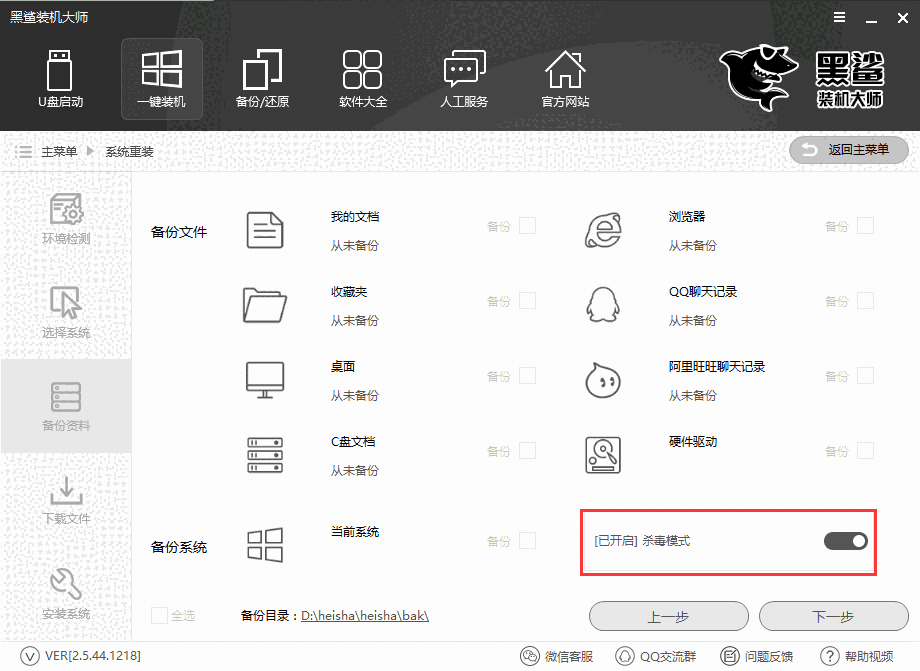This screenshot has height=671, width=920.
Task: Open the 下载文件 download step
Action: pos(66,500)
